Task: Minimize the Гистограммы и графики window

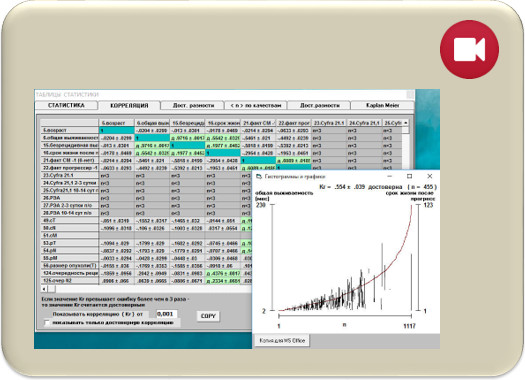Action: coord(389,176)
